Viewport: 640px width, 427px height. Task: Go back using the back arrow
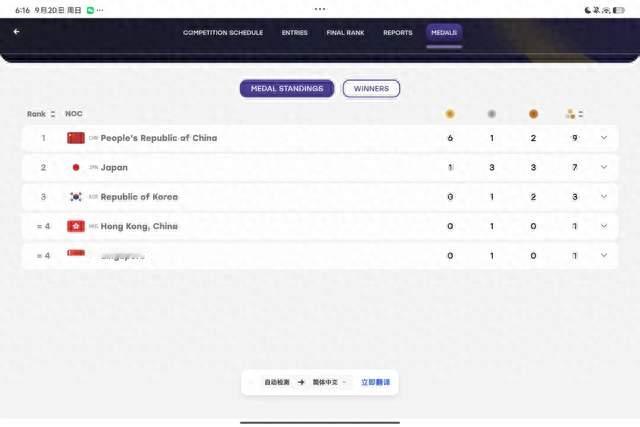pyautogui.click(x=16, y=31)
